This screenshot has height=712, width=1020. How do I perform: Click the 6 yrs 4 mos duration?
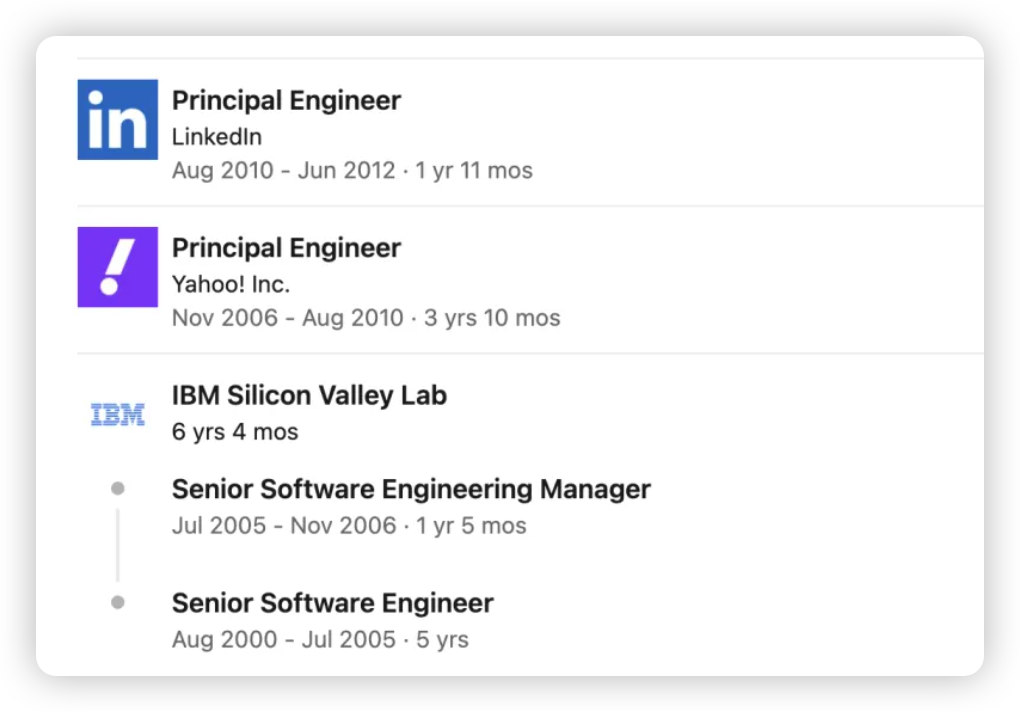(x=234, y=432)
